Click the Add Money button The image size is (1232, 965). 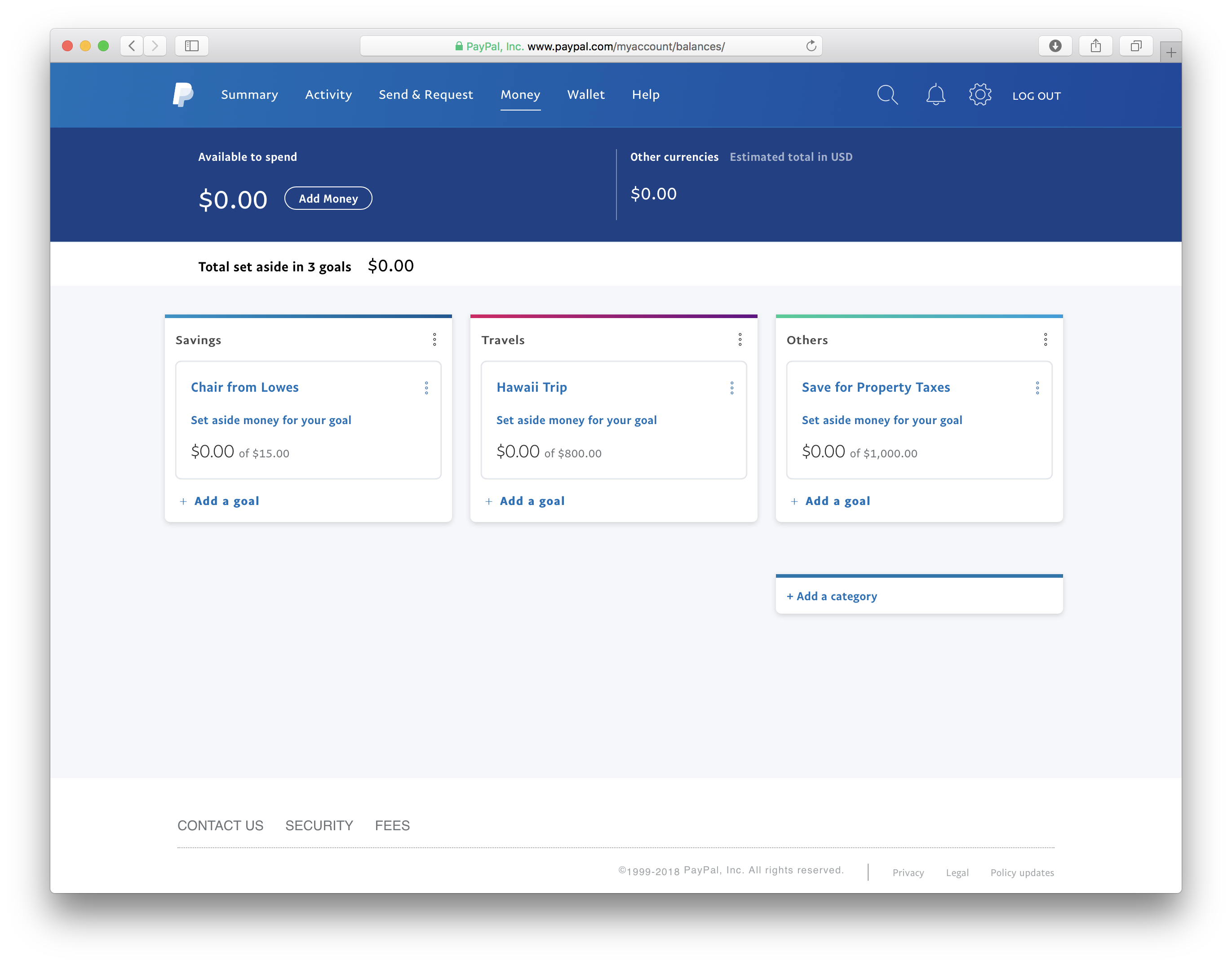[328, 198]
